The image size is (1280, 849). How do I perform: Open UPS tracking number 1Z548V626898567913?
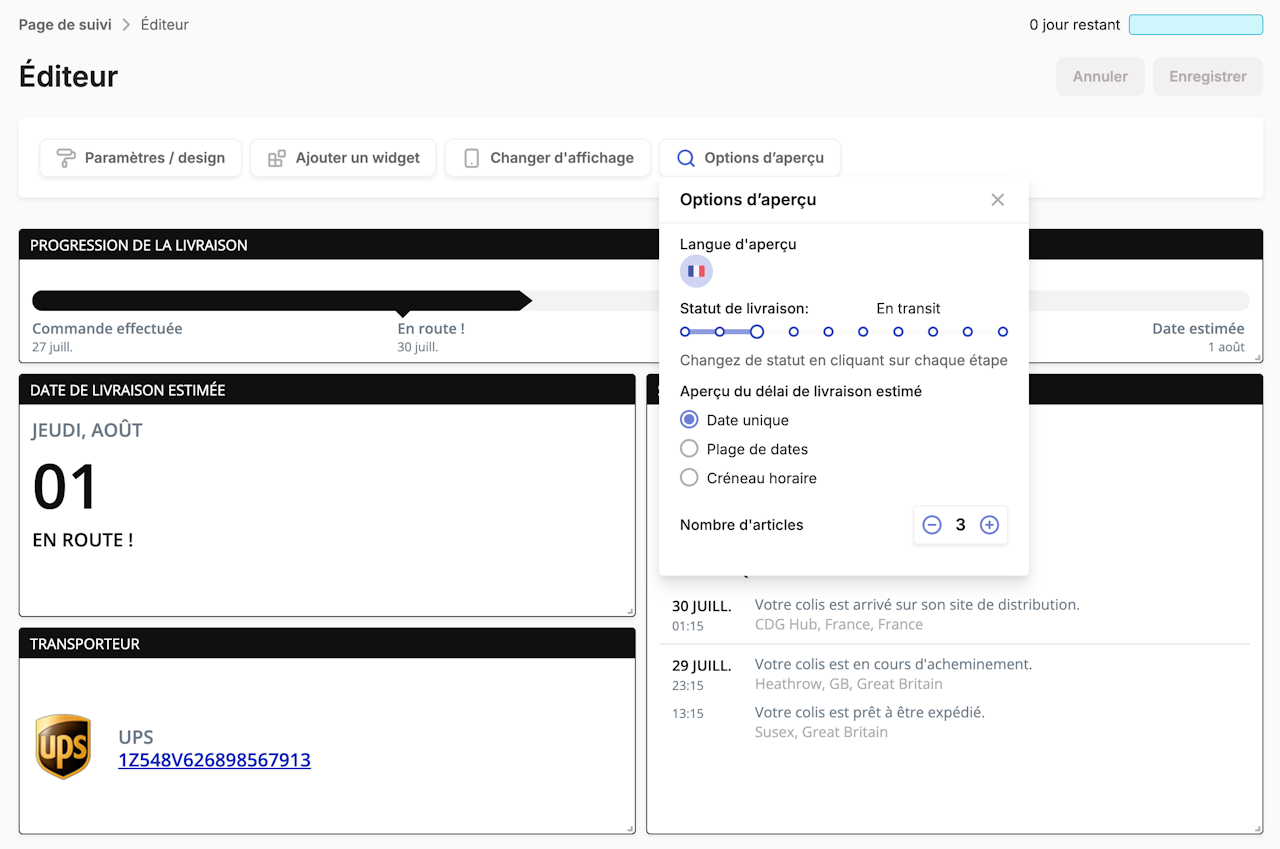214,760
